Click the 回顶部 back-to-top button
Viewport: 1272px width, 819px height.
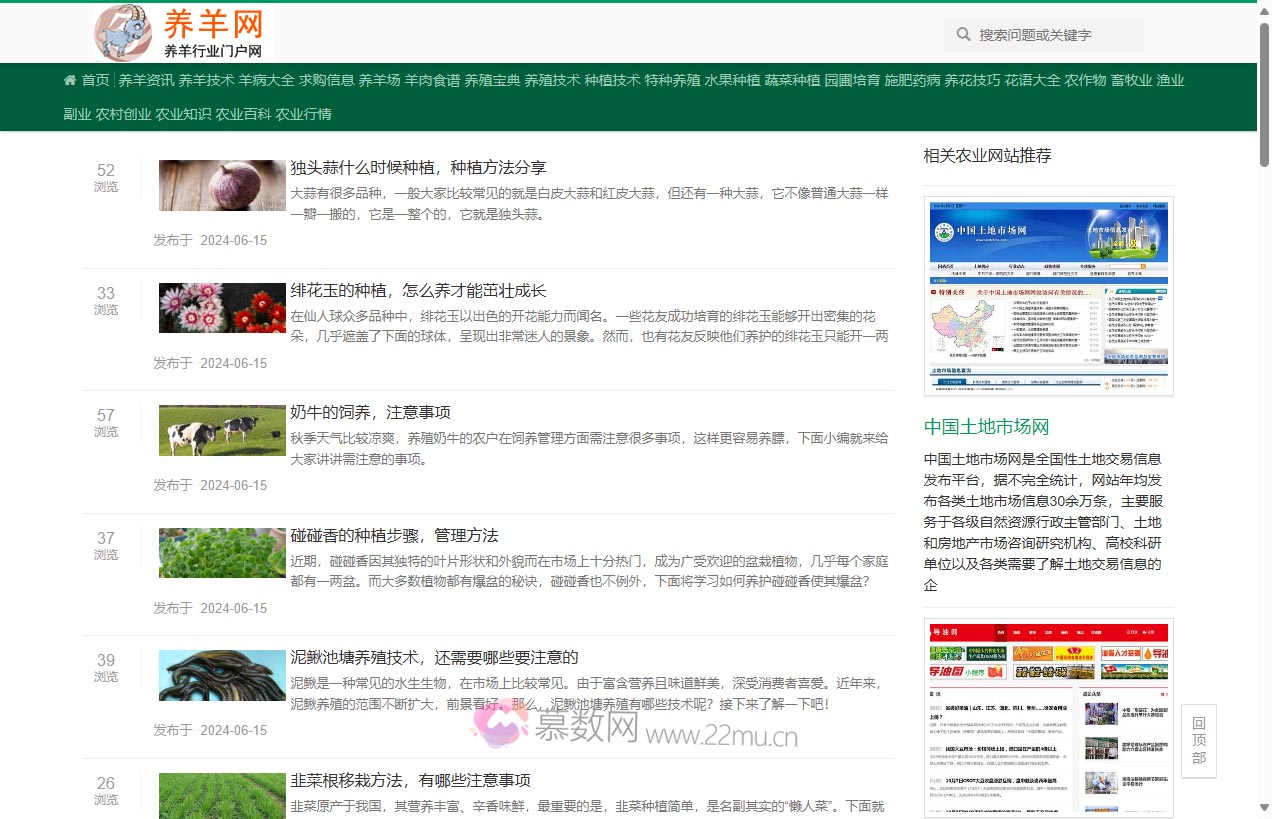[x=1197, y=740]
